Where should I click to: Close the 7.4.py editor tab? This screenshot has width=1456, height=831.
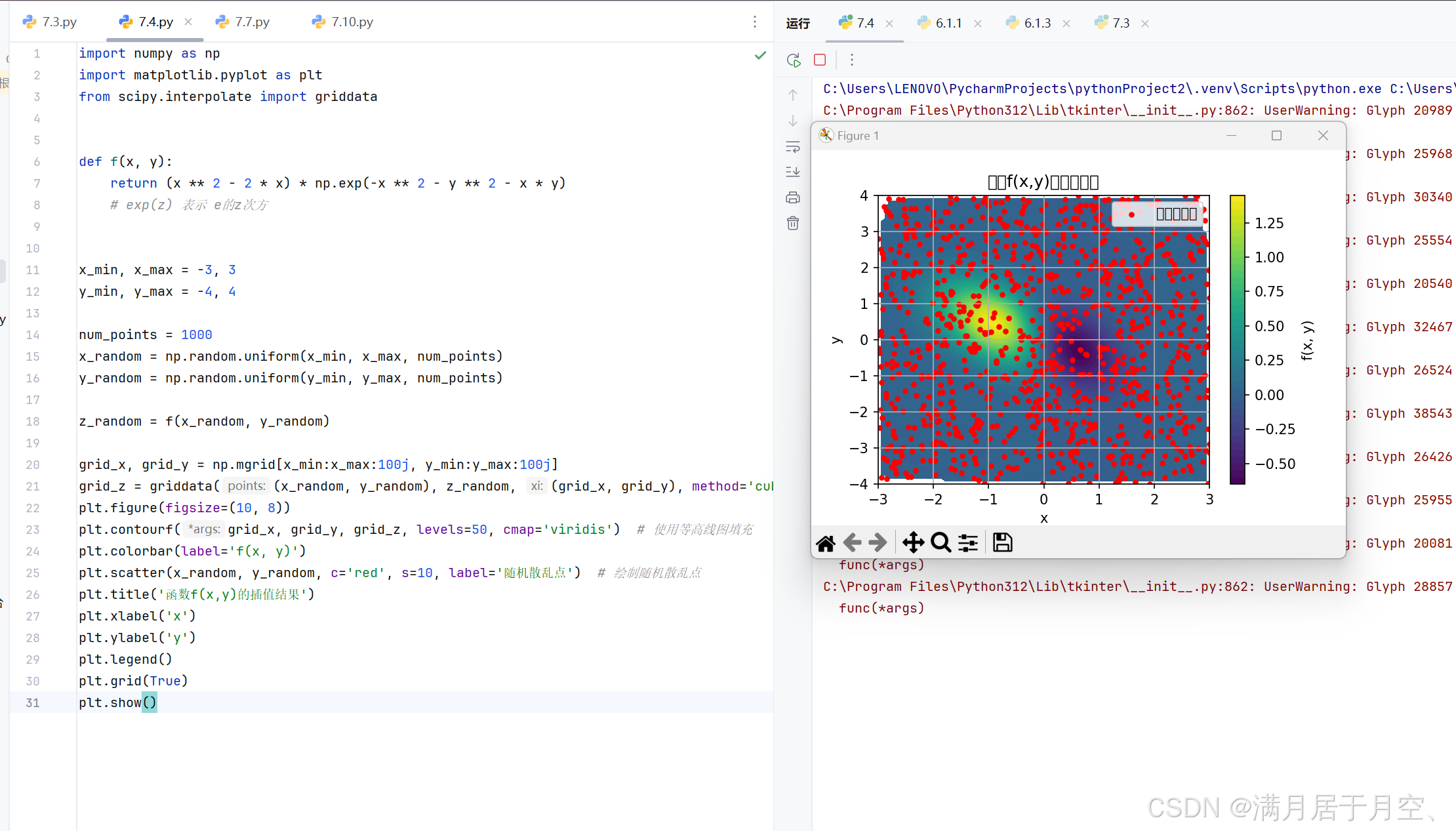point(188,22)
